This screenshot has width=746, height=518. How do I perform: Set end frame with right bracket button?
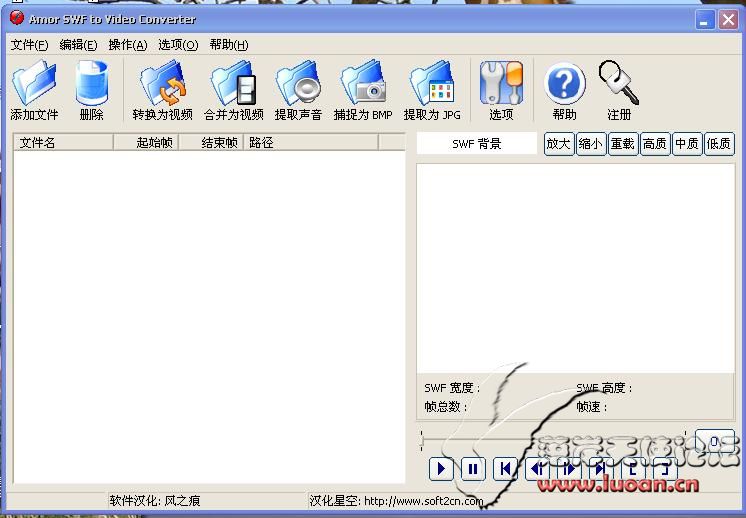coord(665,469)
